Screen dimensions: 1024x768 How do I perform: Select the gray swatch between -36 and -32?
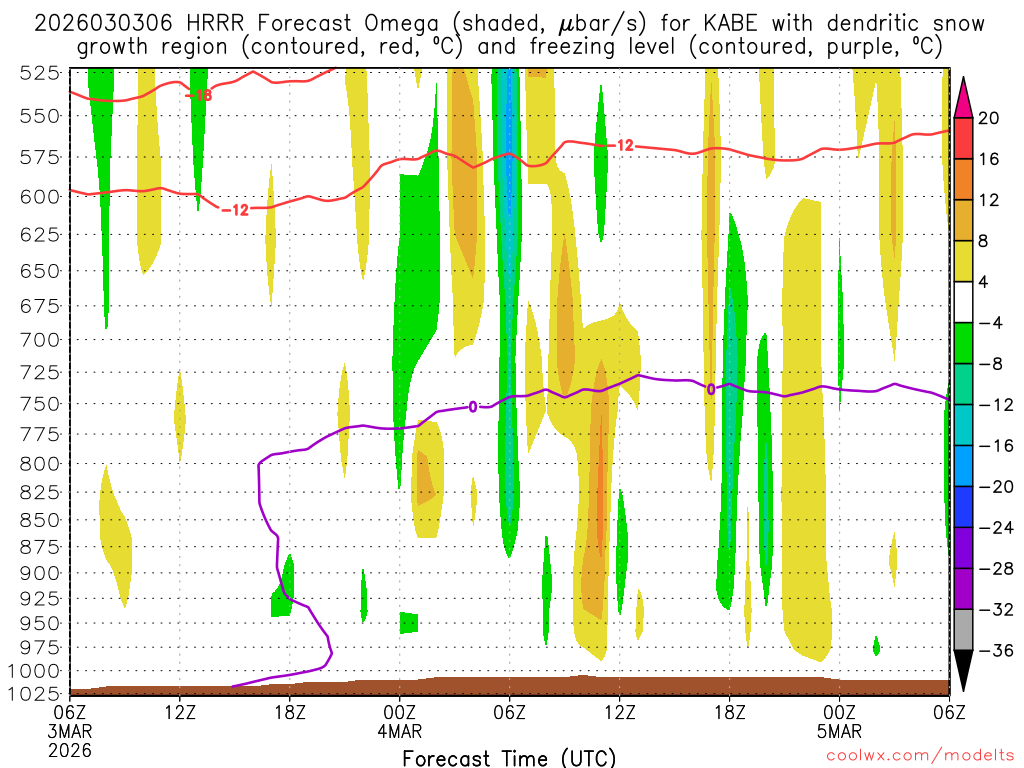coord(965,629)
